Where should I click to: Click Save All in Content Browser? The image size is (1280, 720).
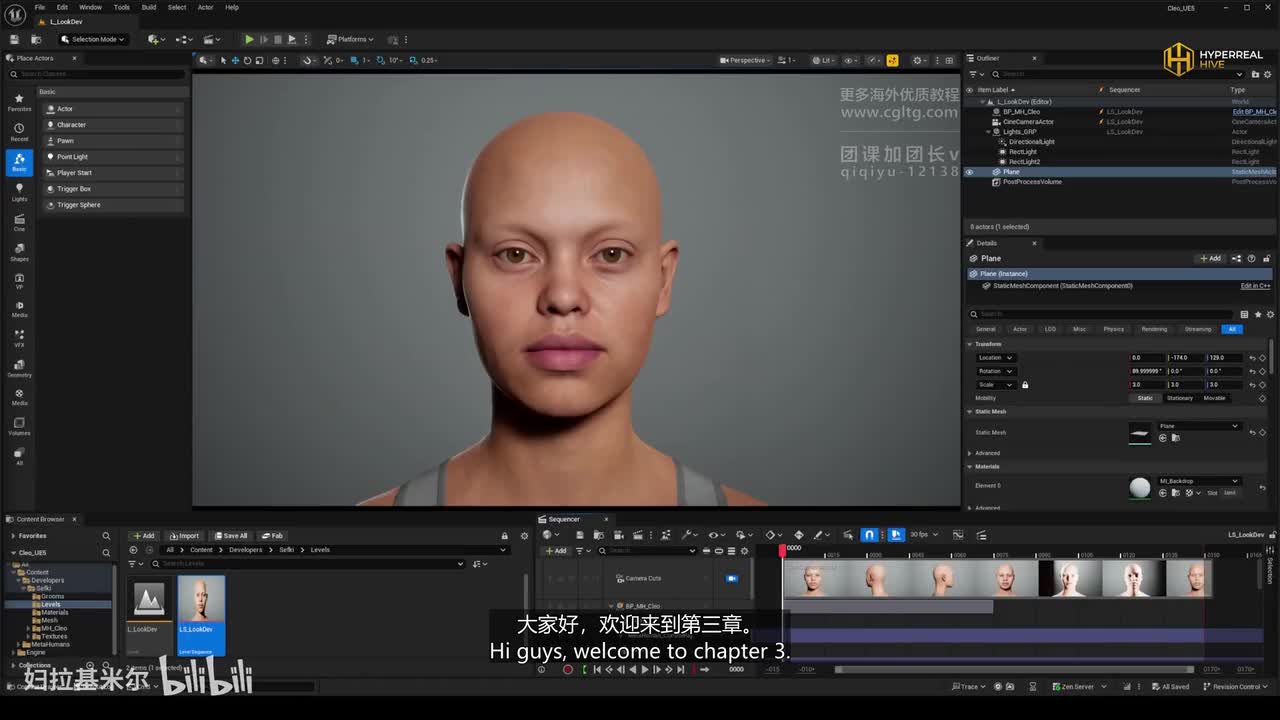(x=231, y=536)
